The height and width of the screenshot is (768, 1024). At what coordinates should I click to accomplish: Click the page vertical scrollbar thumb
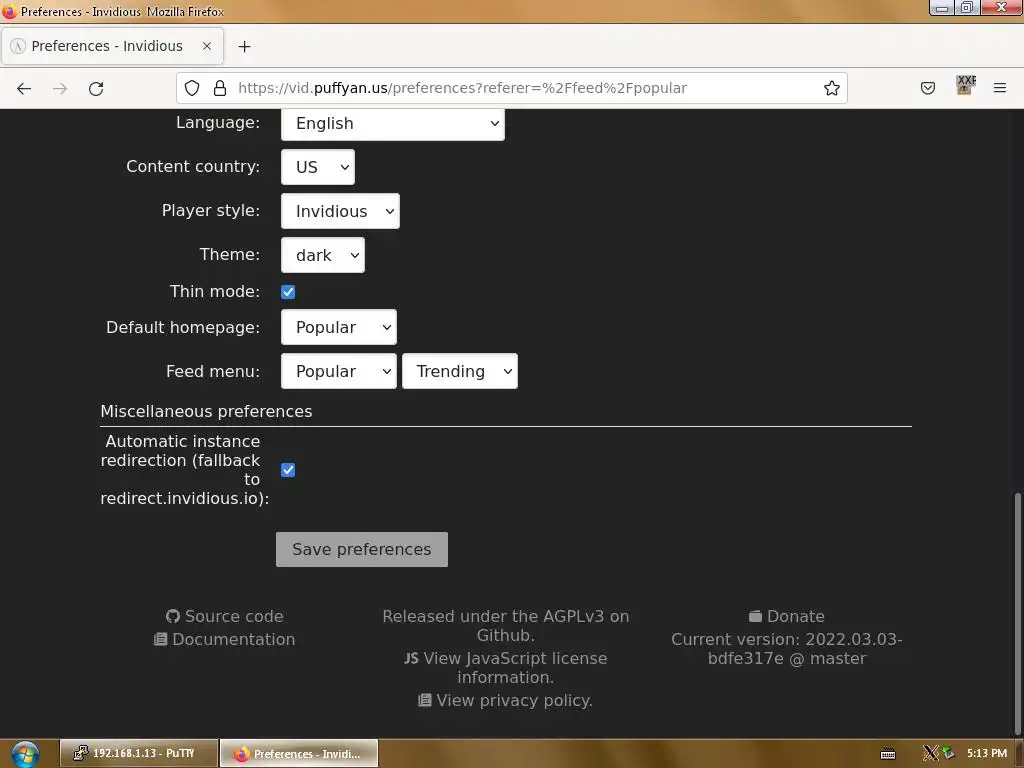[1017, 614]
